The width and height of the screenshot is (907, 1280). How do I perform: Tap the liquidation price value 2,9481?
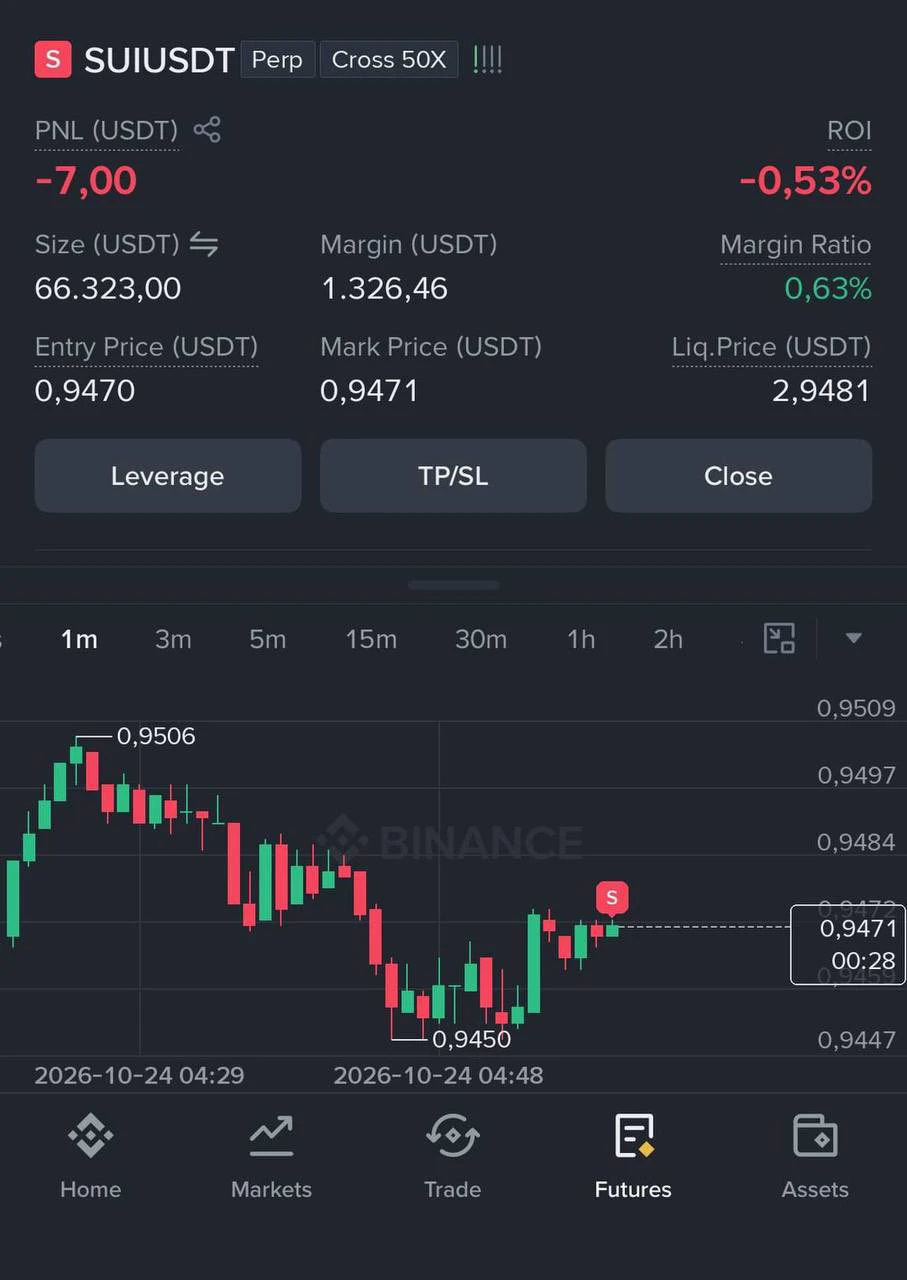(821, 391)
